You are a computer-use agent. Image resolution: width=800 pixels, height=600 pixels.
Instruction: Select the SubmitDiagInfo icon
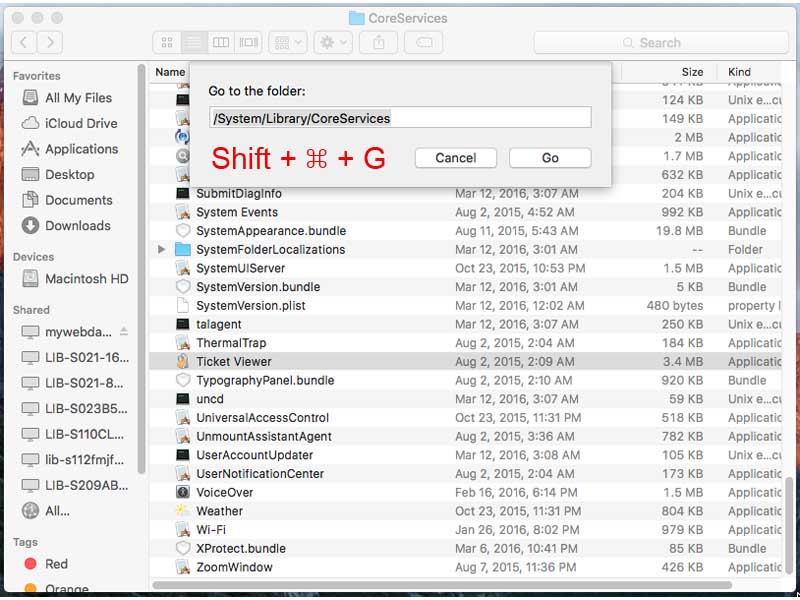183,193
